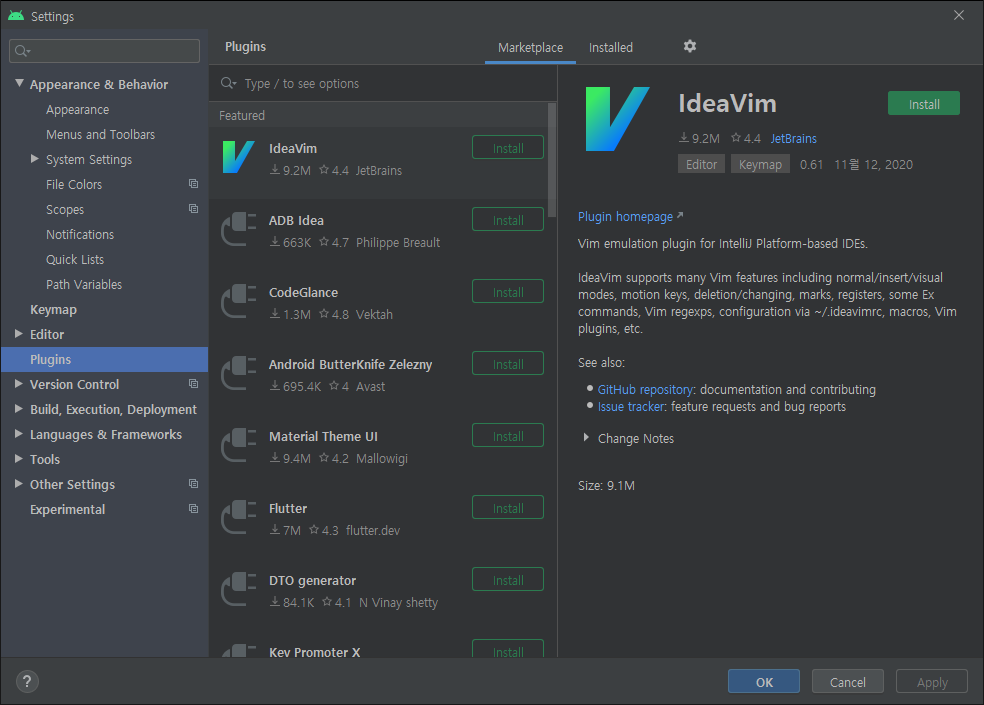The image size is (984, 705).
Task: Expand the Editor settings node
Action: click(x=19, y=333)
